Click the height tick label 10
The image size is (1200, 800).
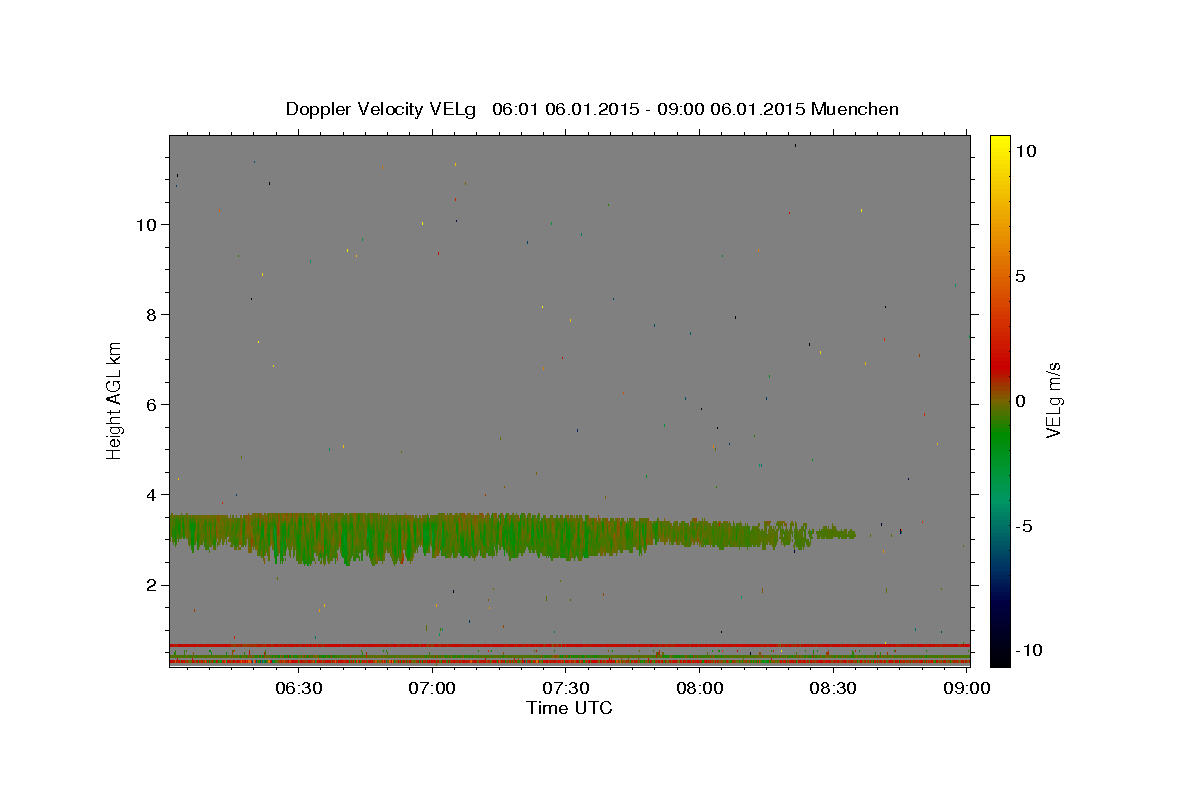coord(145,224)
